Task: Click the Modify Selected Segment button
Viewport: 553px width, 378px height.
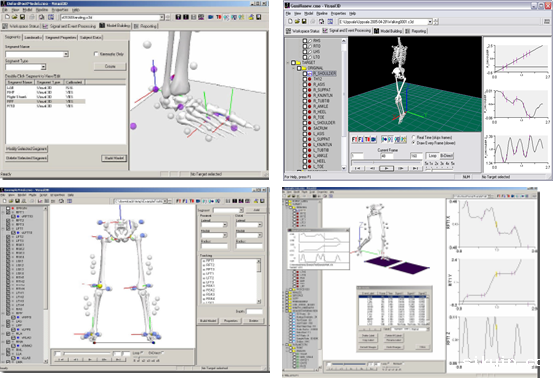Action: click(26, 149)
